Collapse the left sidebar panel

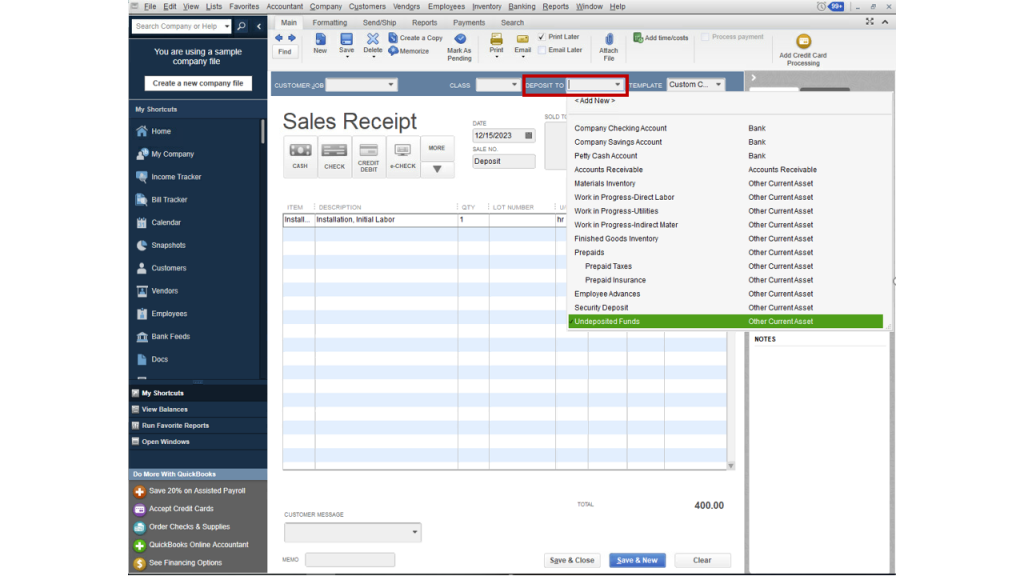tap(259, 26)
